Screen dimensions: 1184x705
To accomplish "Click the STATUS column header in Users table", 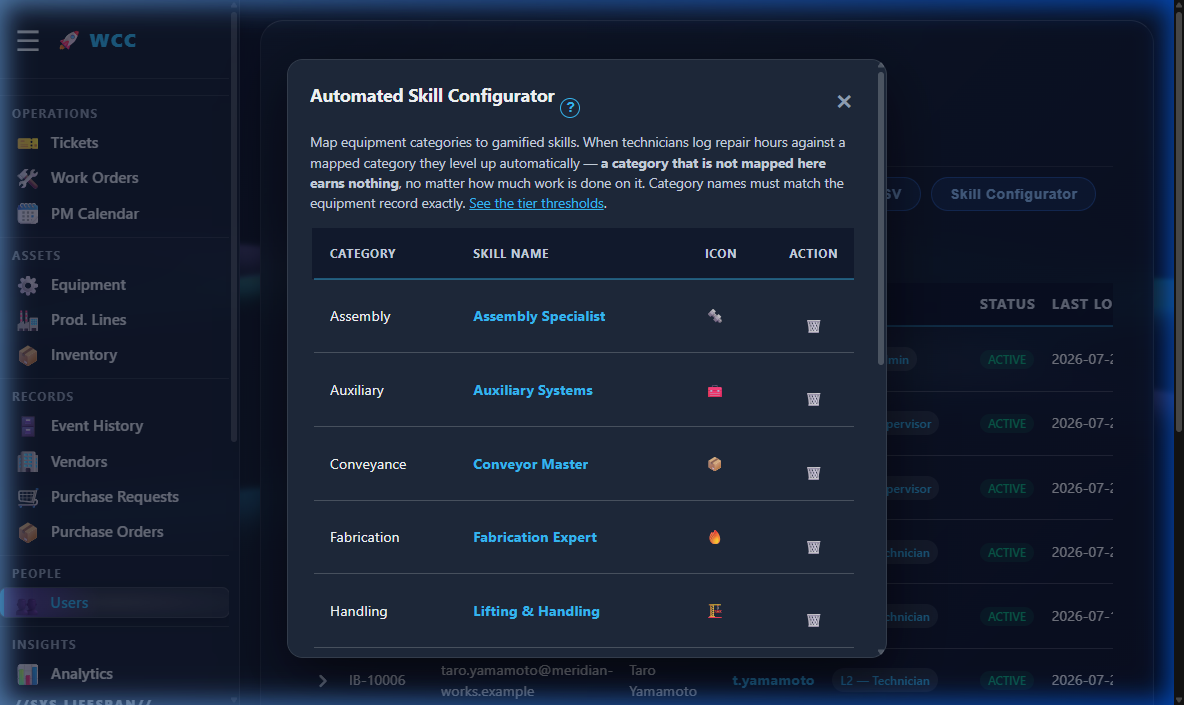I will [1007, 304].
